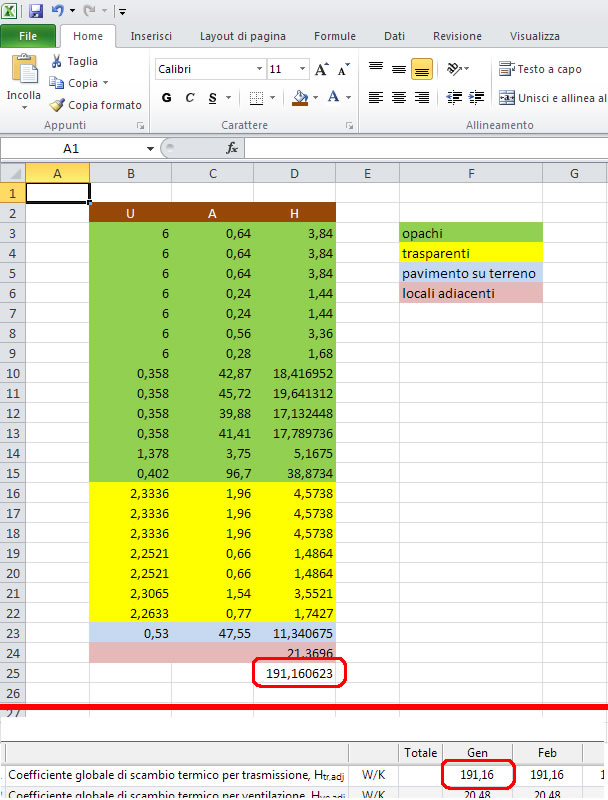
Task: Switch to the Home tab
Action: pos(88,36)
